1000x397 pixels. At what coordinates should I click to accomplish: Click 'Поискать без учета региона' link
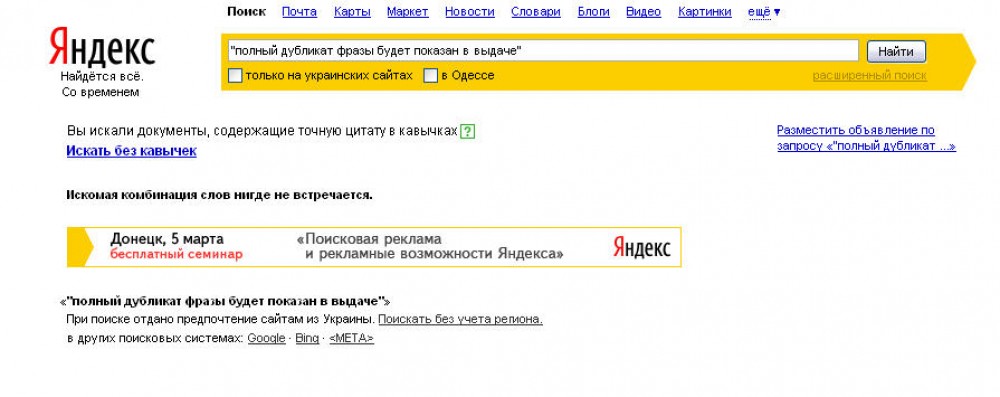click(460, 319)
